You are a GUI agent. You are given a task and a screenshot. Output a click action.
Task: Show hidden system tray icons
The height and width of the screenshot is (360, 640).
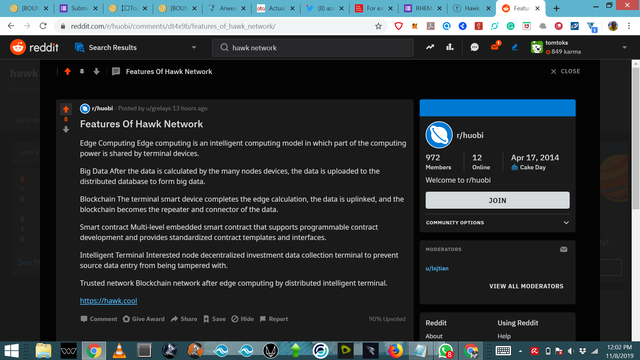click(520, 351)
